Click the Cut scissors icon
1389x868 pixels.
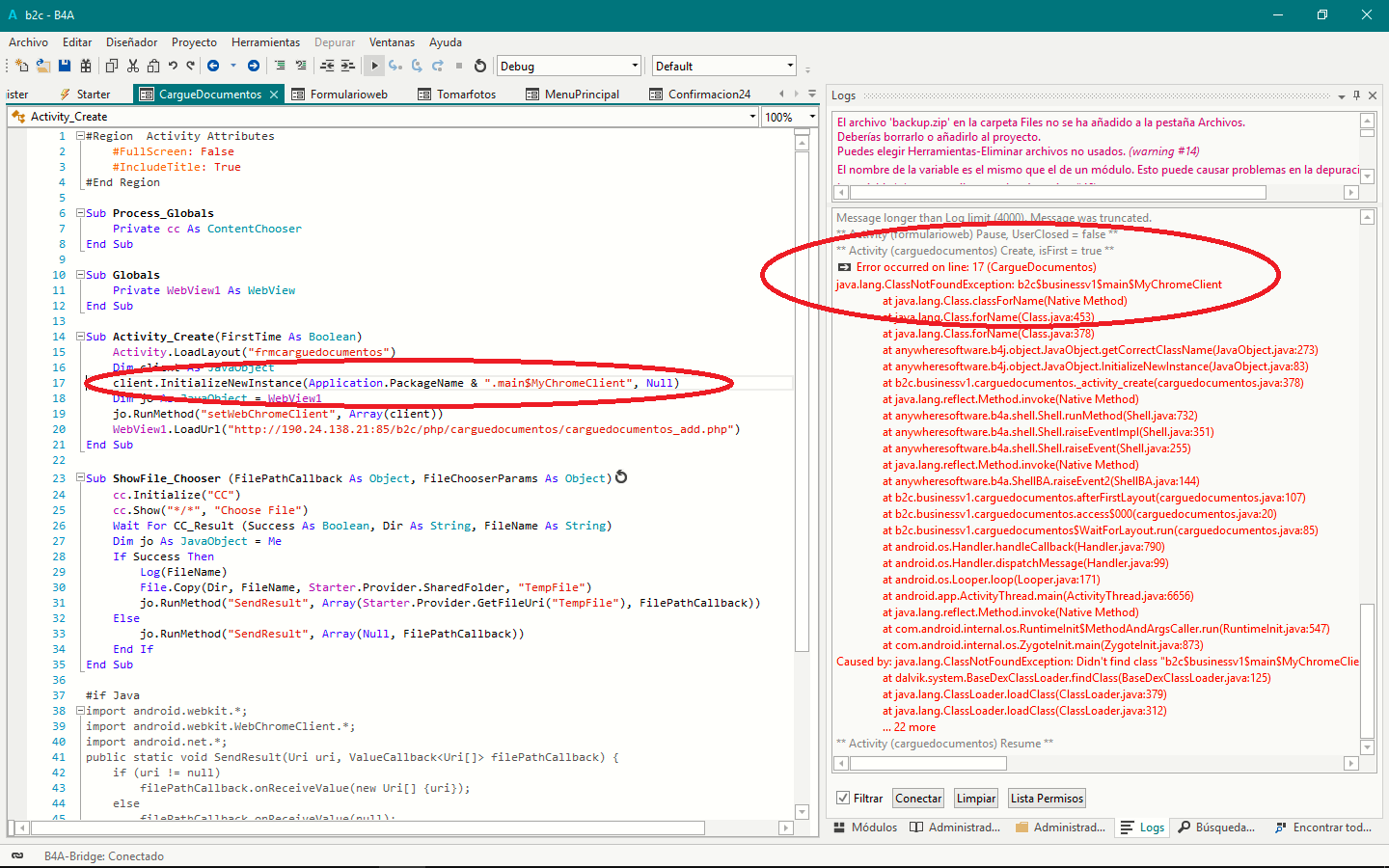click(133, 66)
